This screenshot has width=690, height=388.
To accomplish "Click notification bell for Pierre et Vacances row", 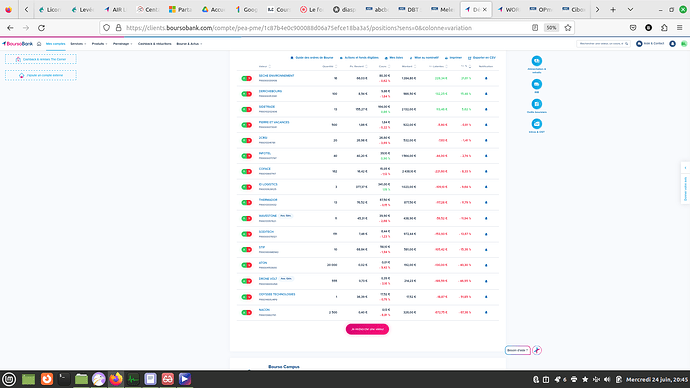I will coord(486,125).
